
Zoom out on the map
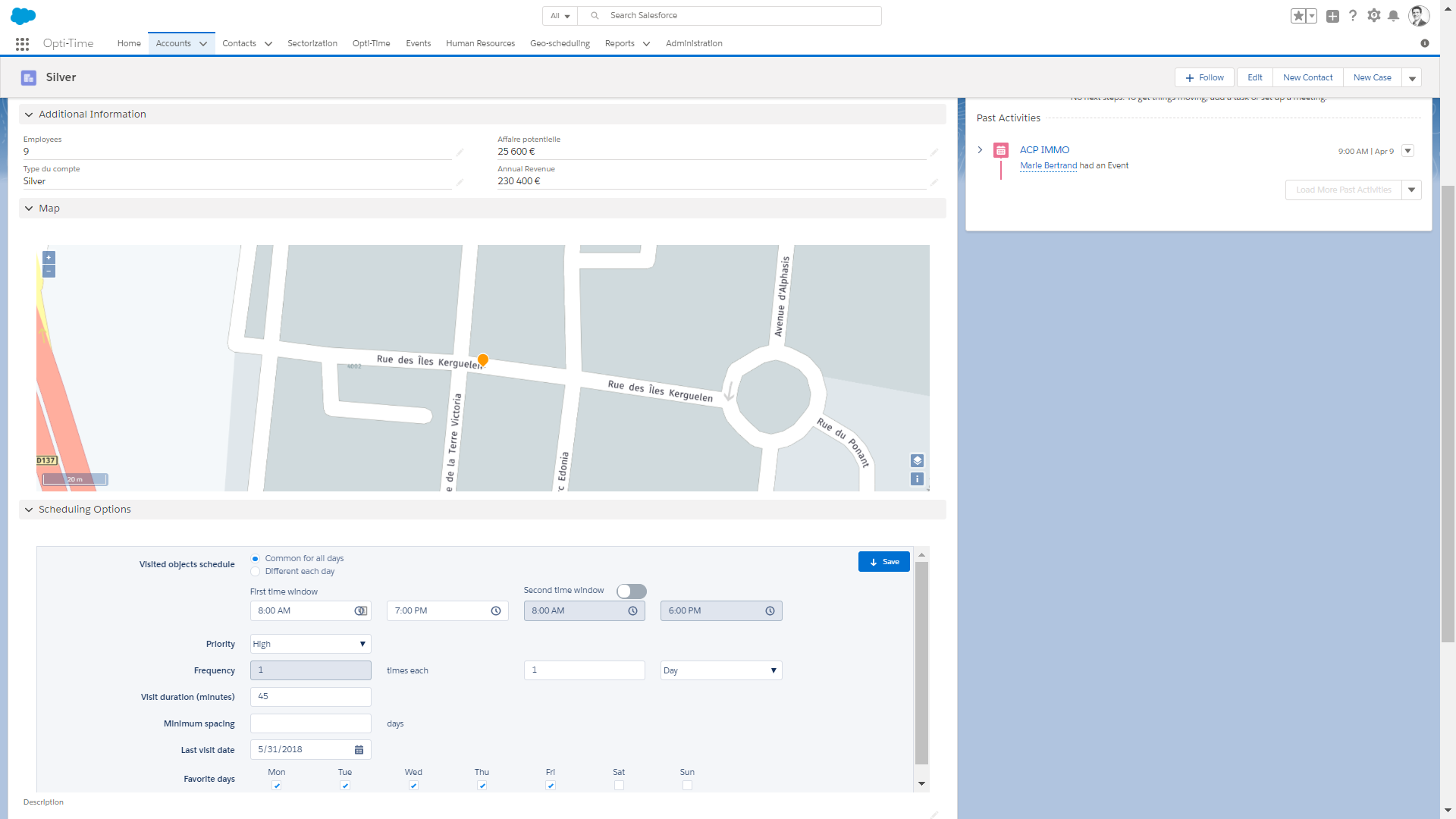pos(49,271)
